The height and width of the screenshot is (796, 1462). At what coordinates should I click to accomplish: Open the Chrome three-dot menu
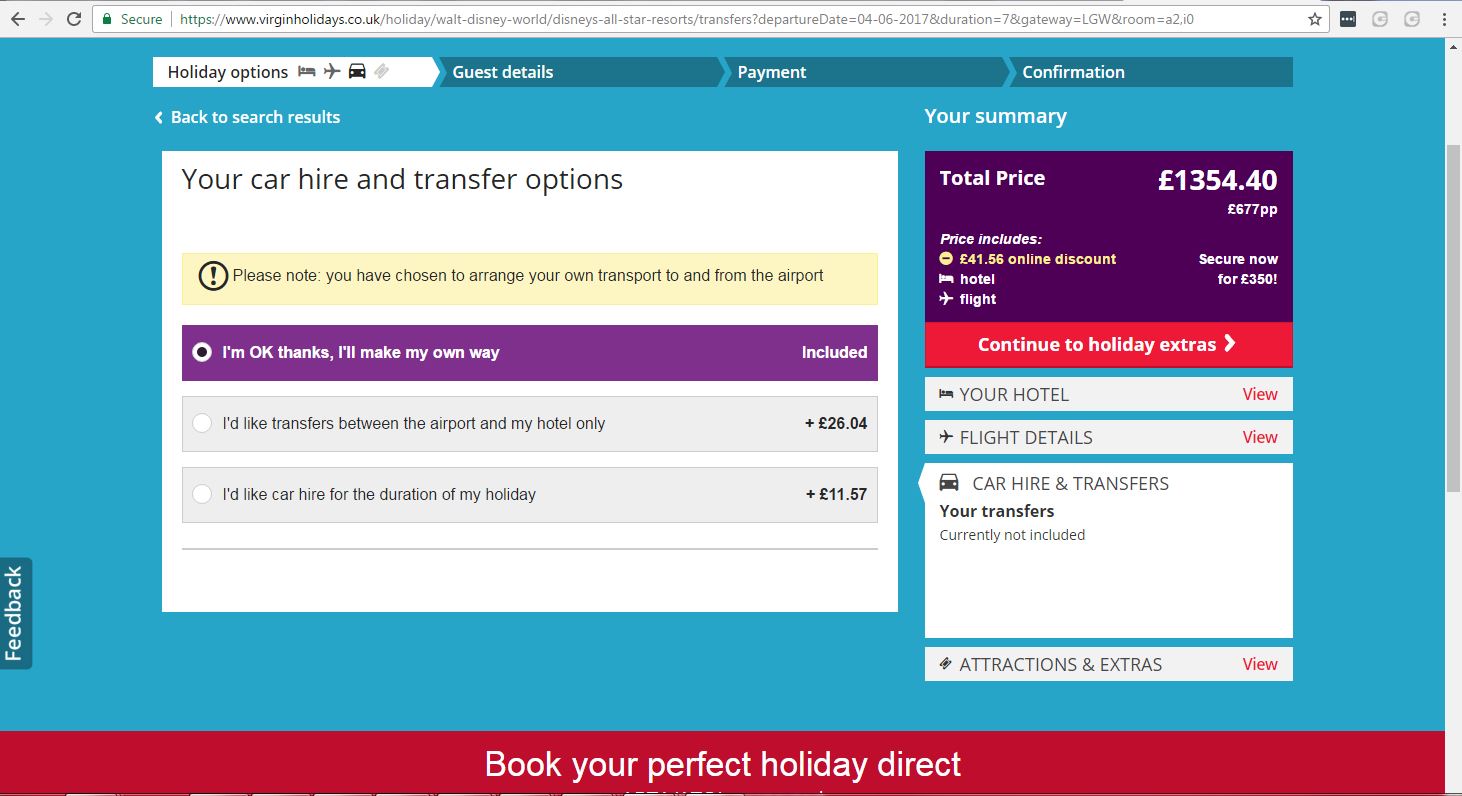pos(1445,19)
